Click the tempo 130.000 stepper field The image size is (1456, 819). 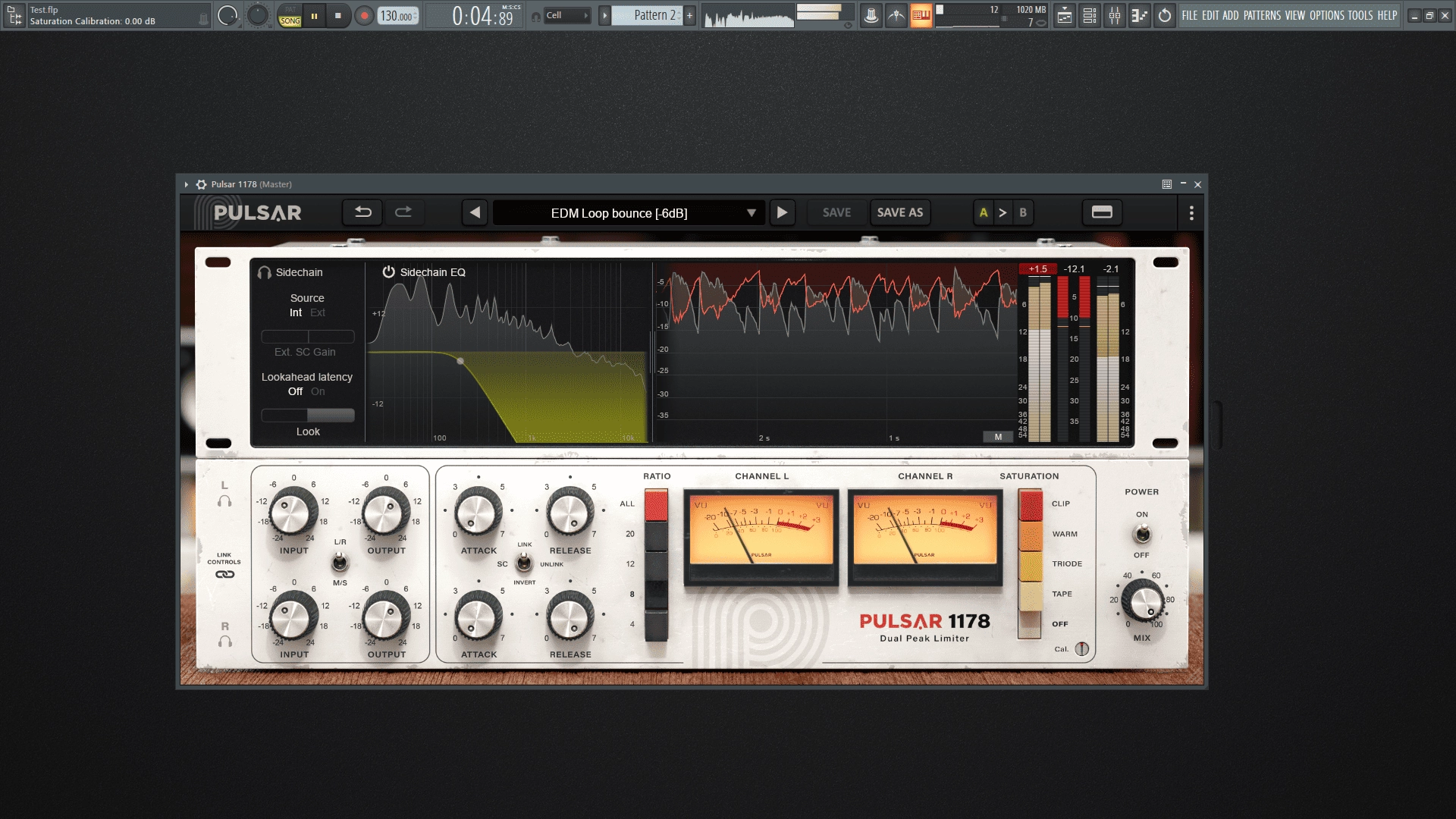[399, 15]
